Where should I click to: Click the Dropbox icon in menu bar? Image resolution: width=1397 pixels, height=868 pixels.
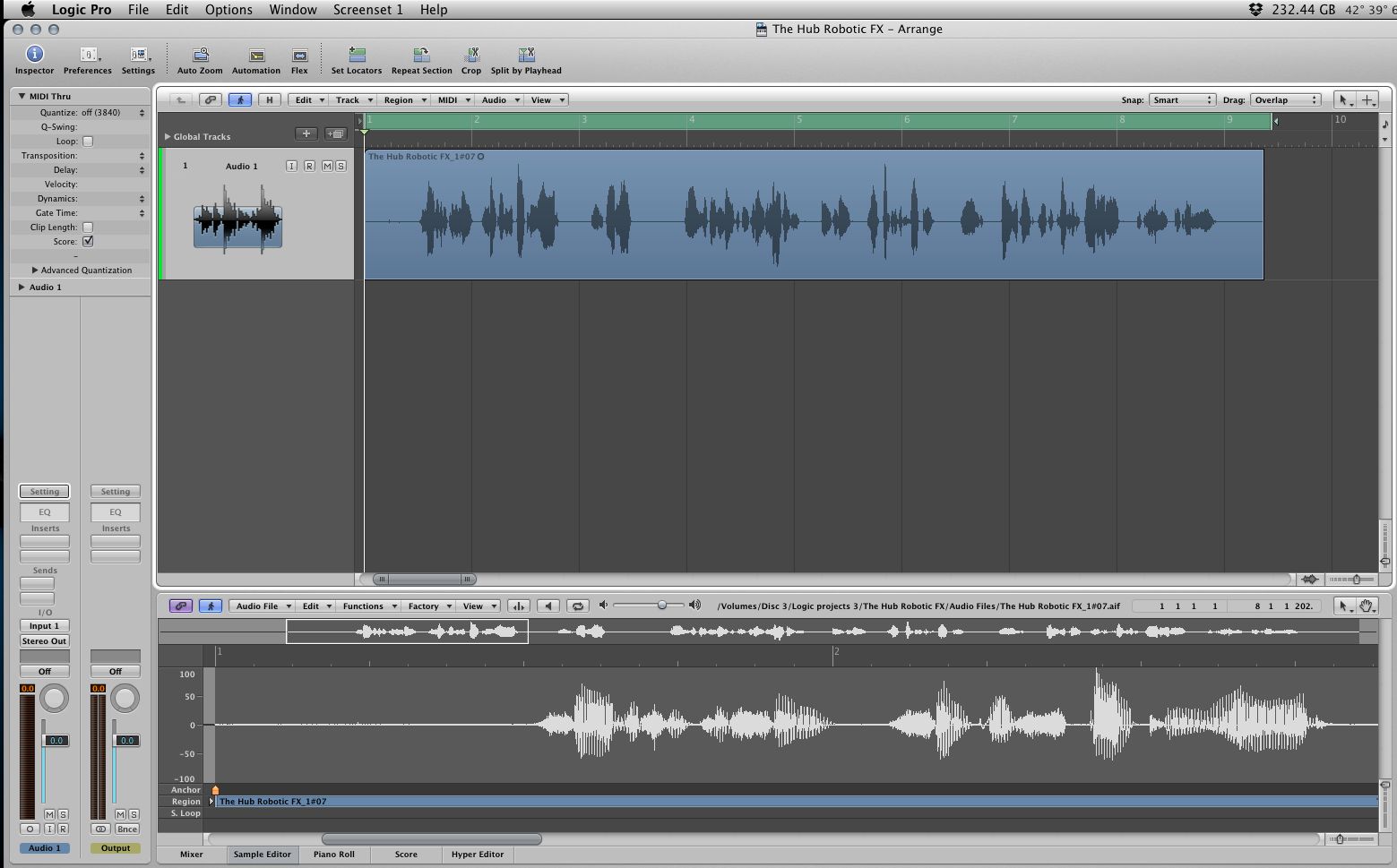pyautogui.click(x=1255, y=9)
